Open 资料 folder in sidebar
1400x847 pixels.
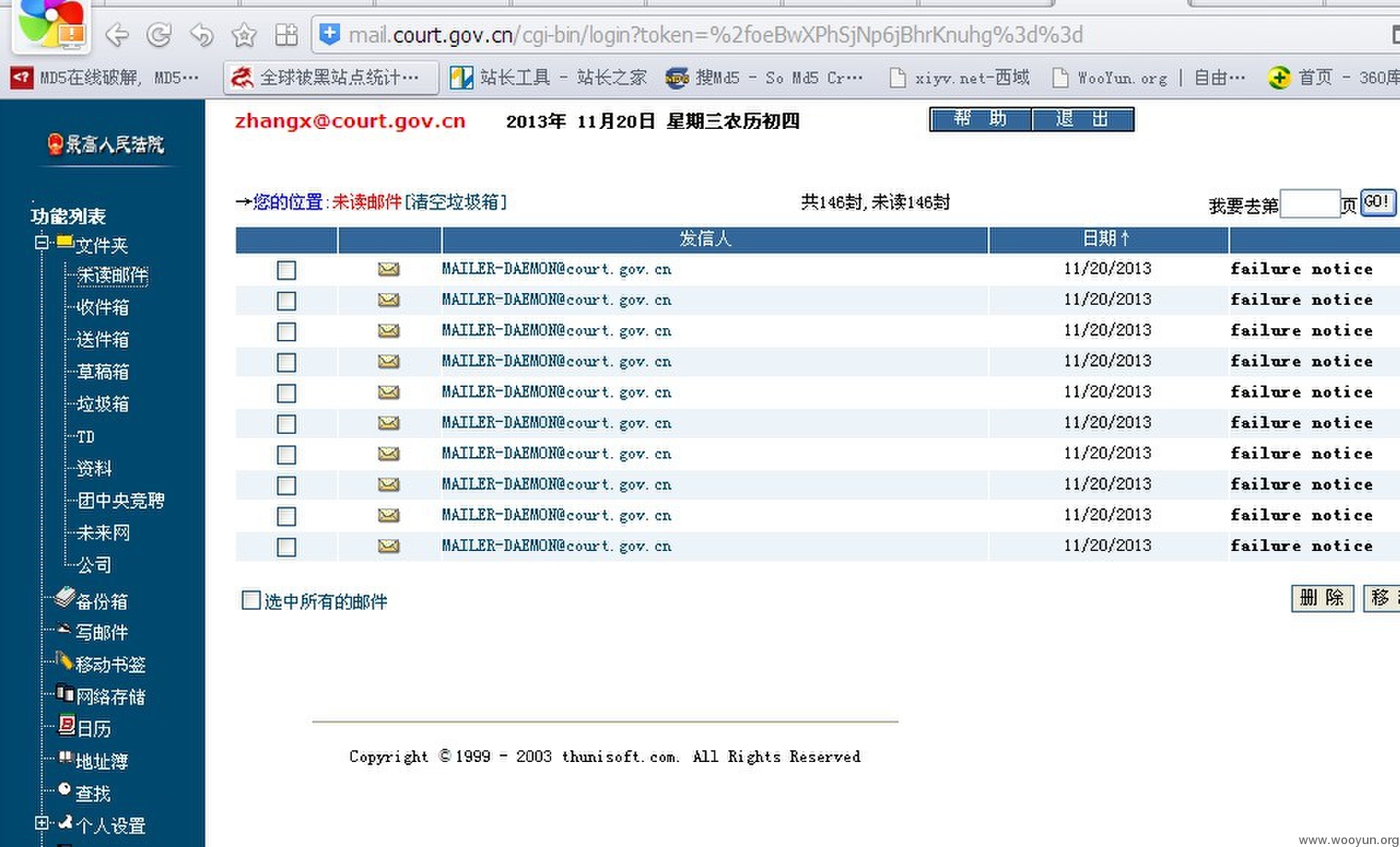94,468
